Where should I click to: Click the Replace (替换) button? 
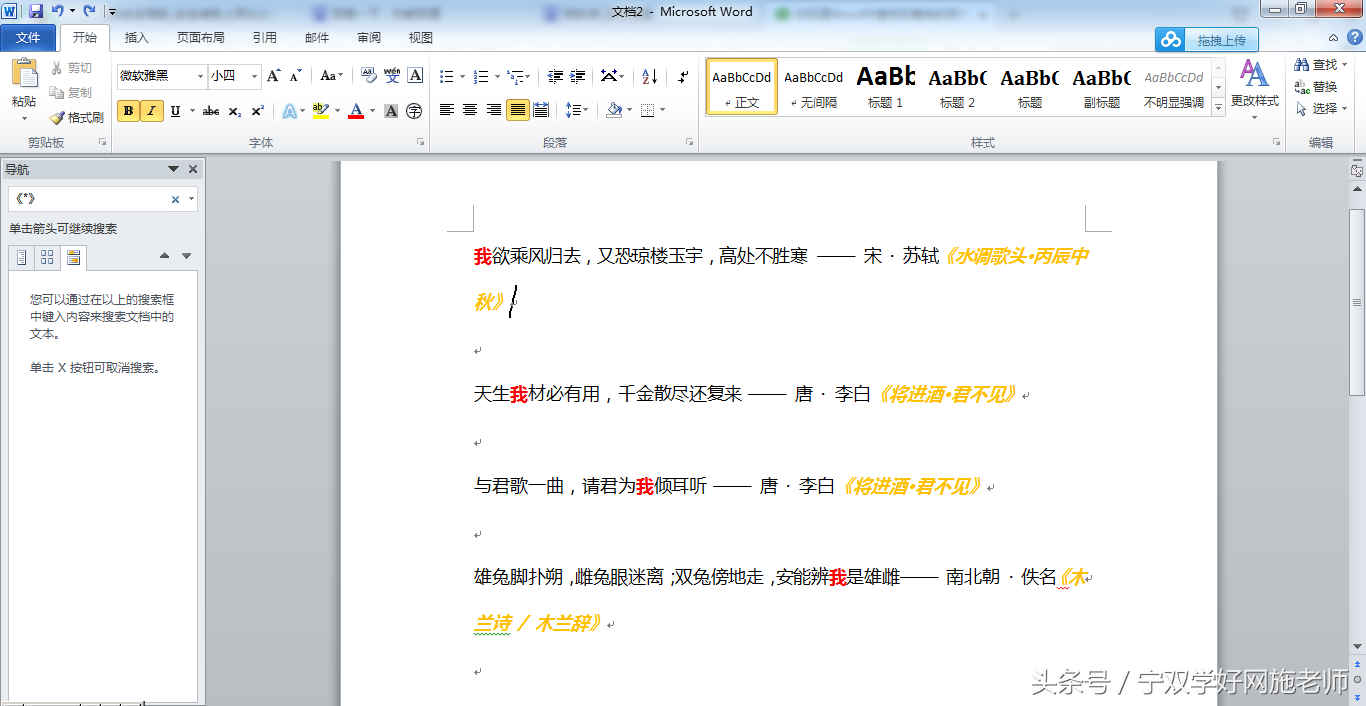pyautogui.click(x=1317, y=87)
